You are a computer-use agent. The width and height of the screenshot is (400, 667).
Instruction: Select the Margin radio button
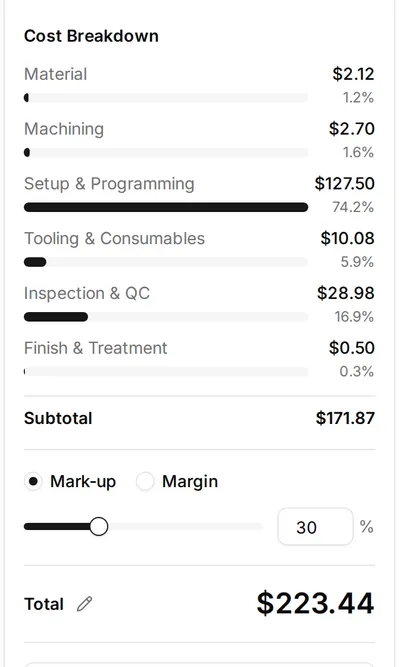[145, 482]
